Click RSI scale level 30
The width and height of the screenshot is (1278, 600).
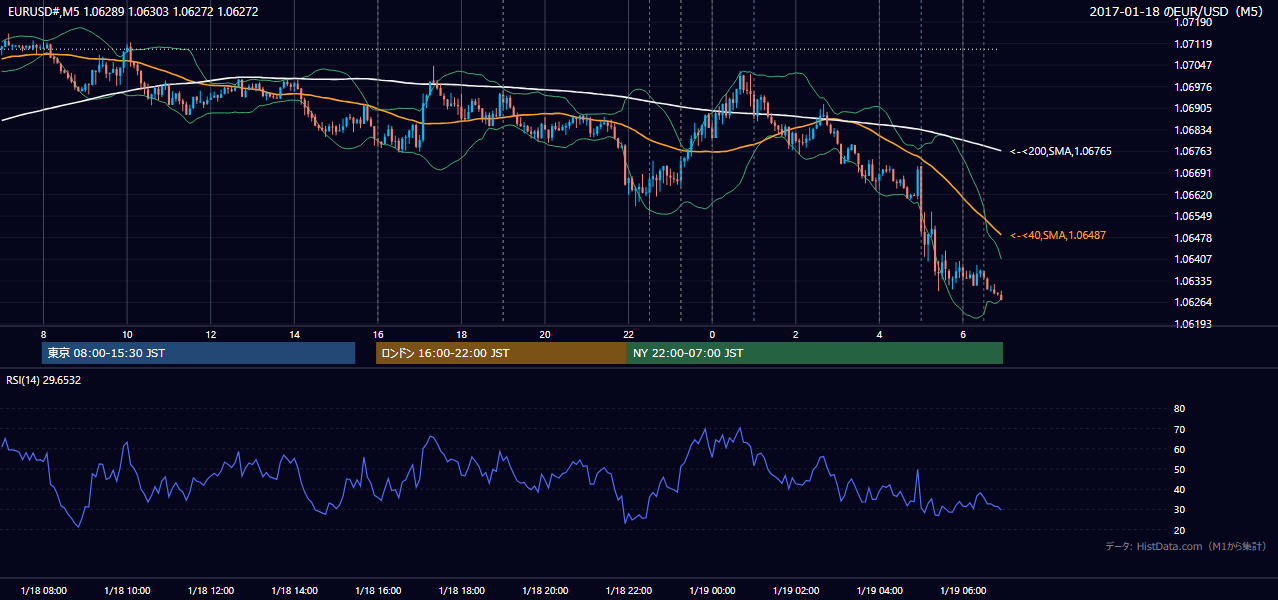[x=1179, y=510]
